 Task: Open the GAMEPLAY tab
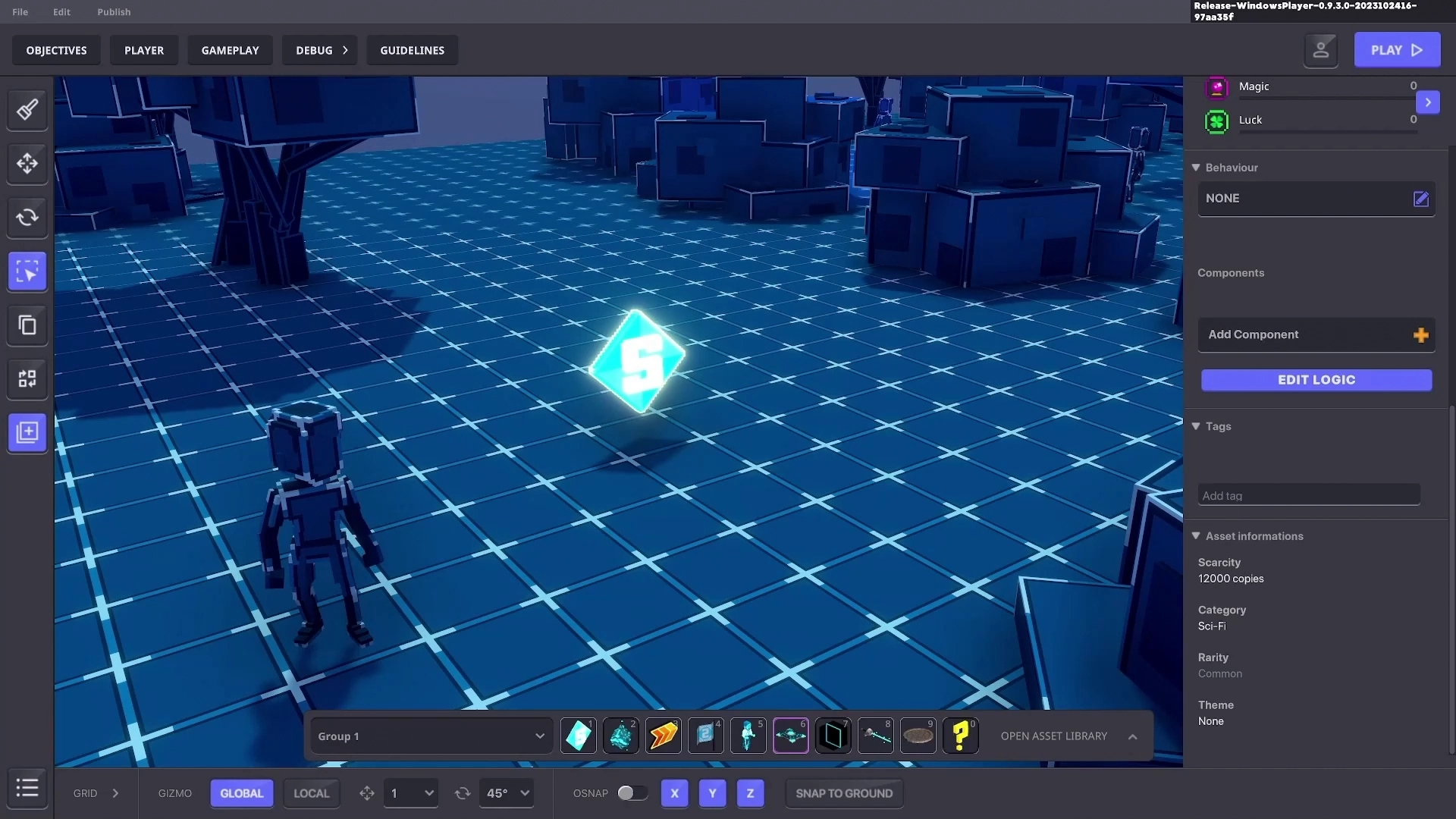[x=230, y=50]
